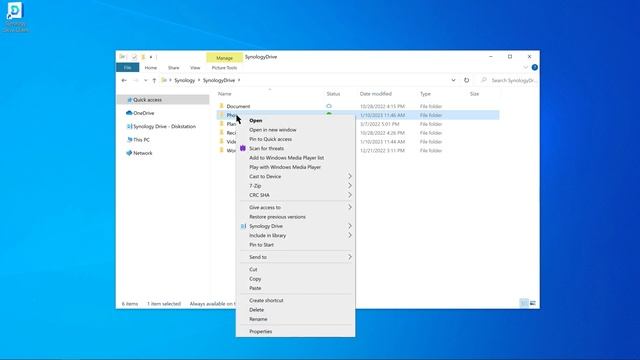640x360 pixels.
Task: Click the purple Scan for threats icon
Action: click(243, 148)
